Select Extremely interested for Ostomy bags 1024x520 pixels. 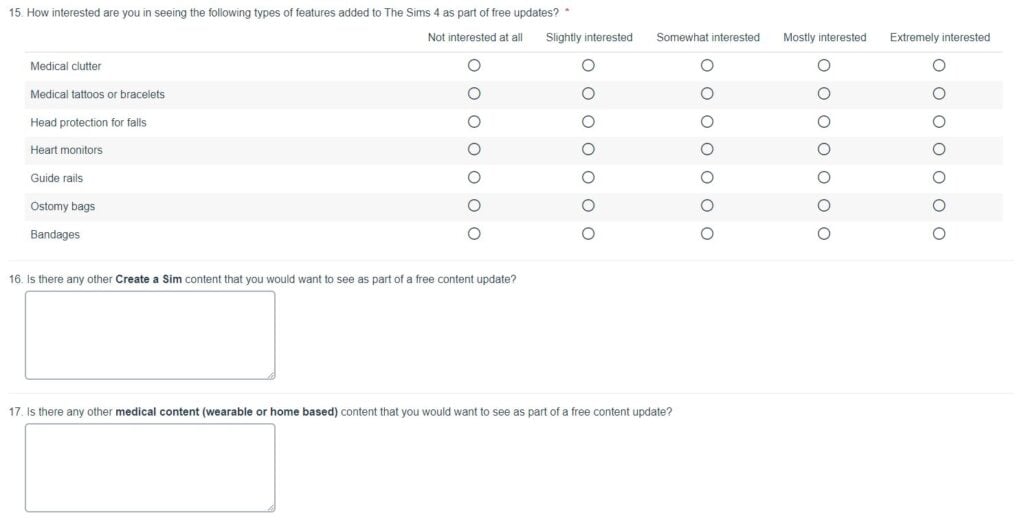coord(938,206)
